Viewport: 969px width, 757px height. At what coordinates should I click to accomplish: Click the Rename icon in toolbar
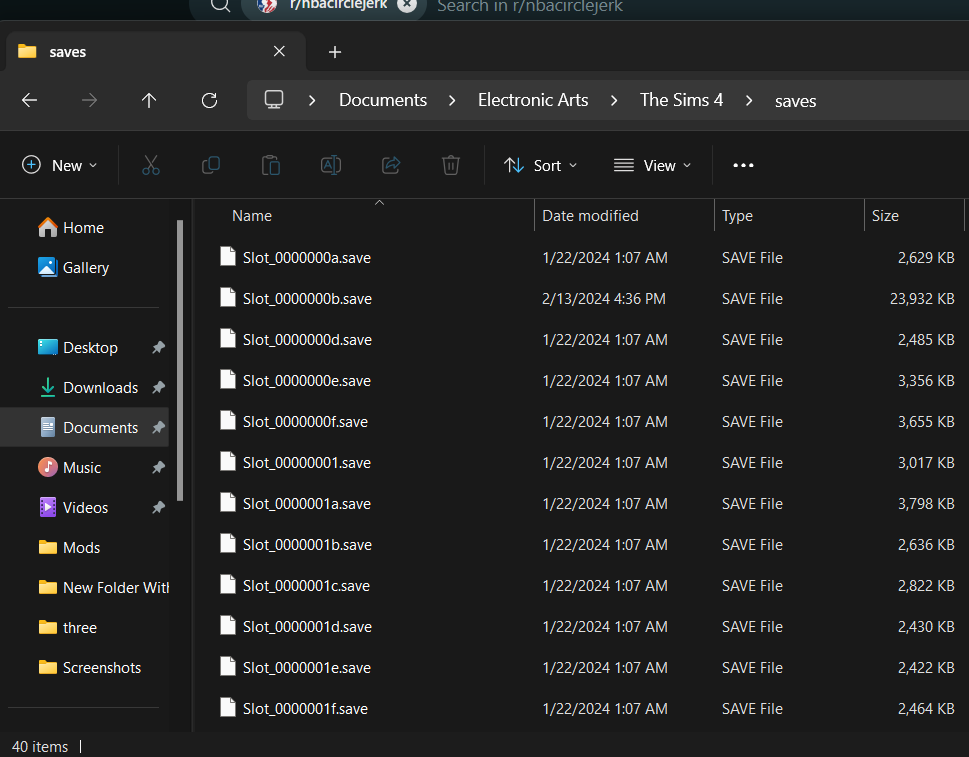[x=331, y=165]
